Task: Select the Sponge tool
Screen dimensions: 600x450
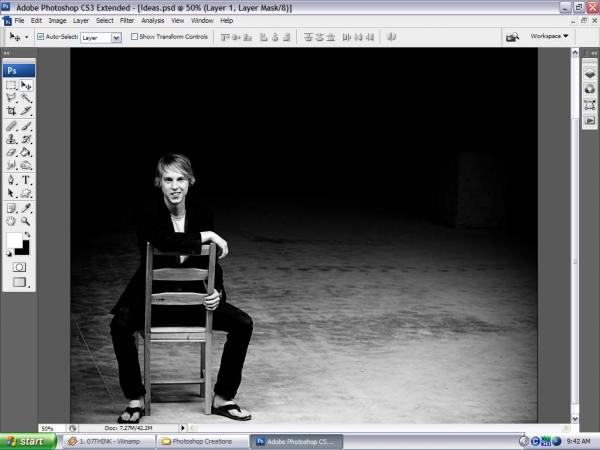Action: (26, 165)
